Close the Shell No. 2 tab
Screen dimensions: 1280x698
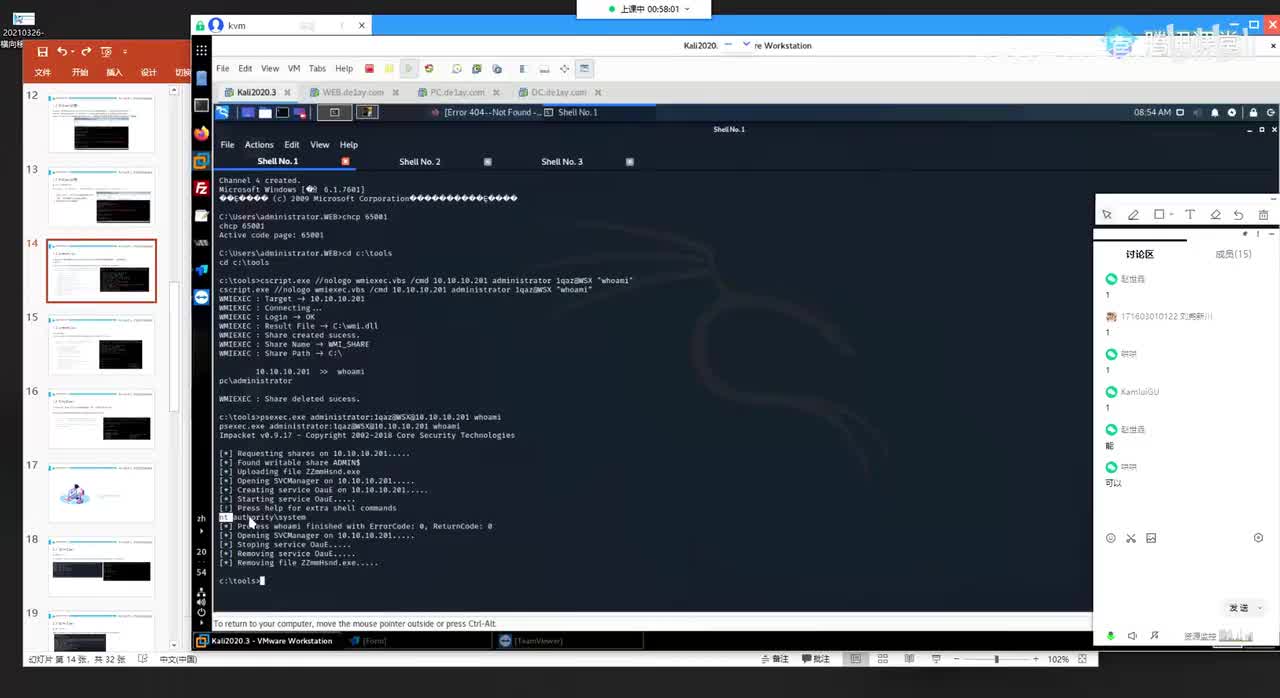pos(488,161)
